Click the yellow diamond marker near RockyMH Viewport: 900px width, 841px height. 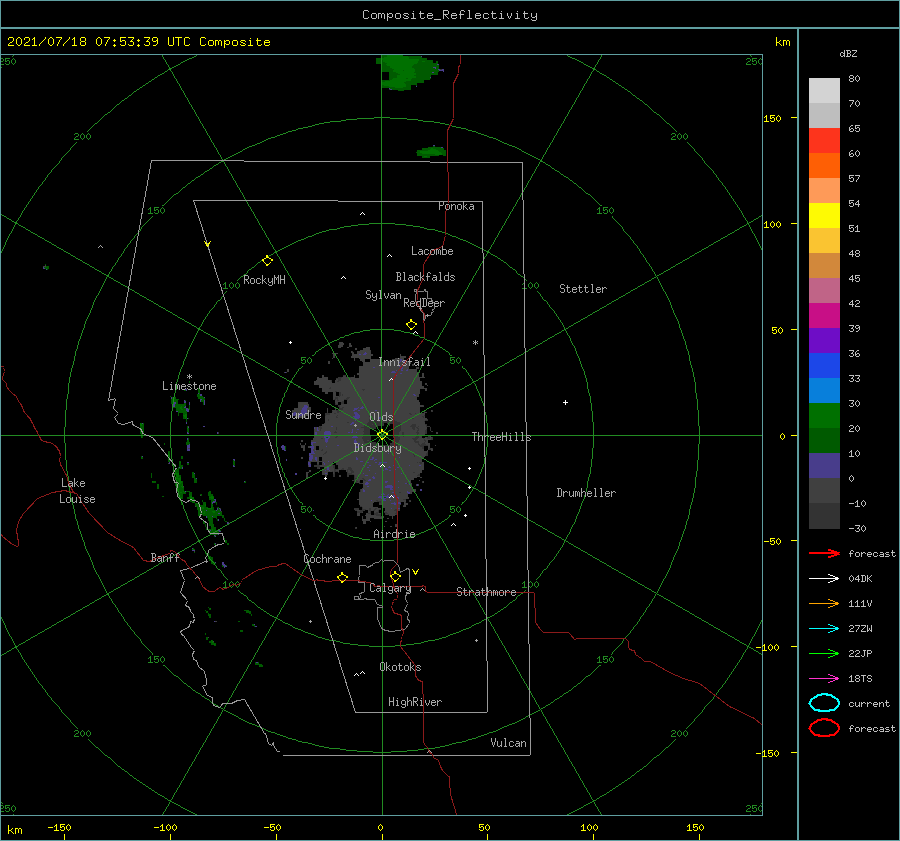tap(267, 261)
